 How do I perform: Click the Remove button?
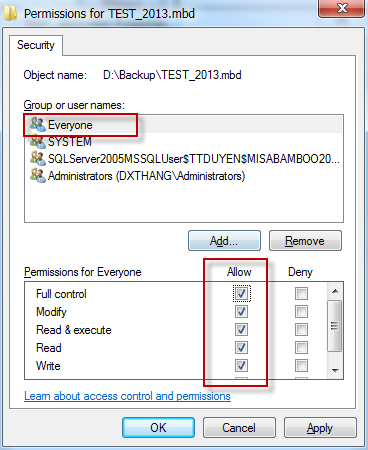pyautogui.click(x=305, y=240)
